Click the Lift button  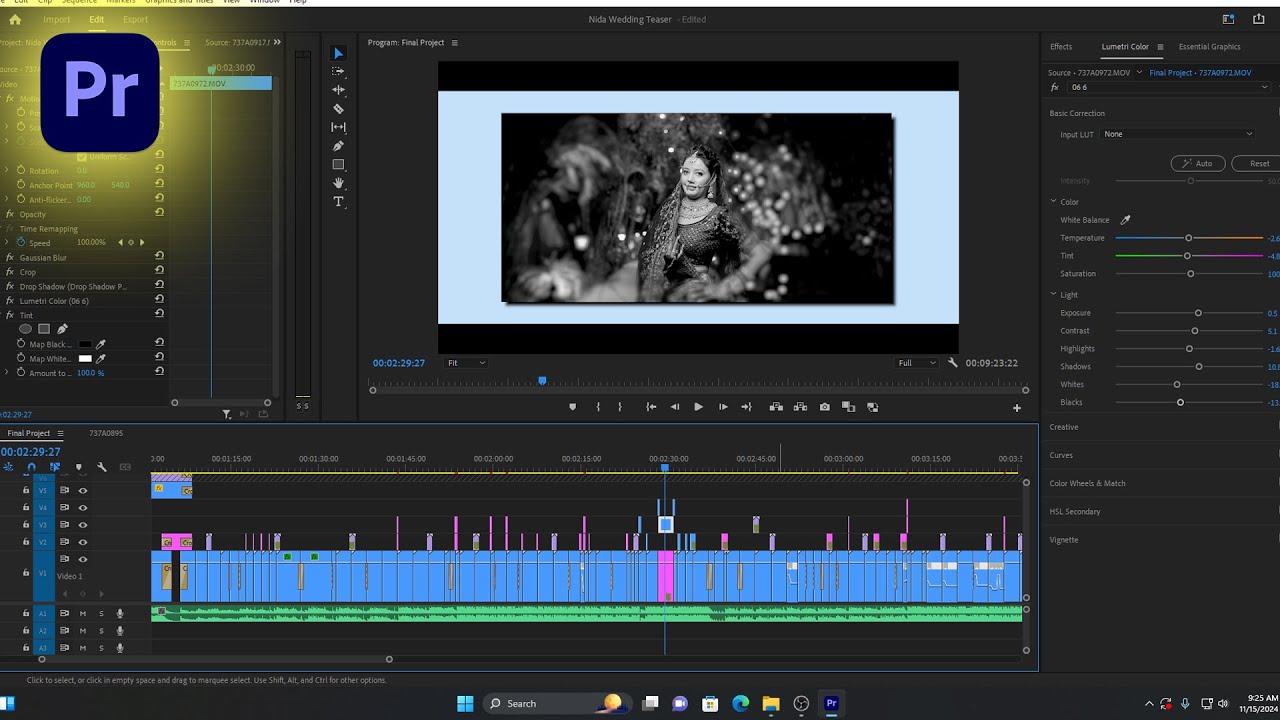pyautogui.click(x=776, y=407)
